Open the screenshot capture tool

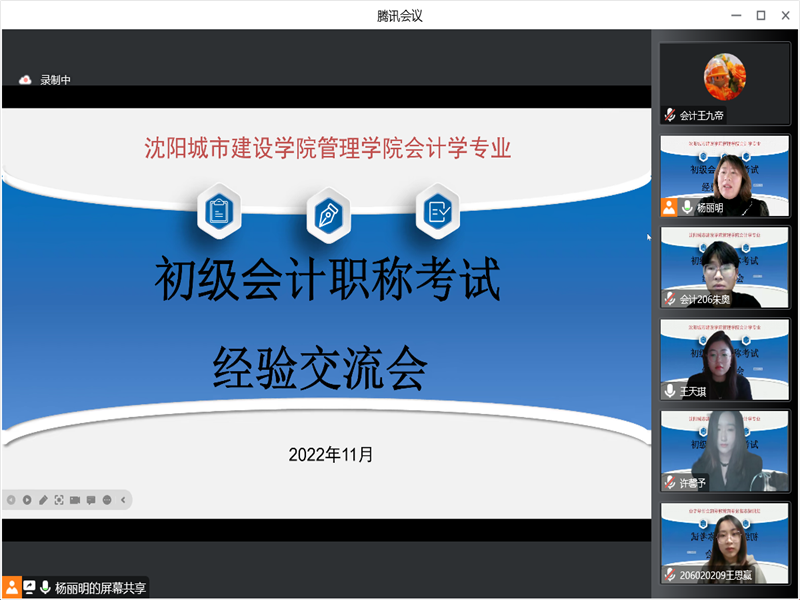tap(60, 500)
